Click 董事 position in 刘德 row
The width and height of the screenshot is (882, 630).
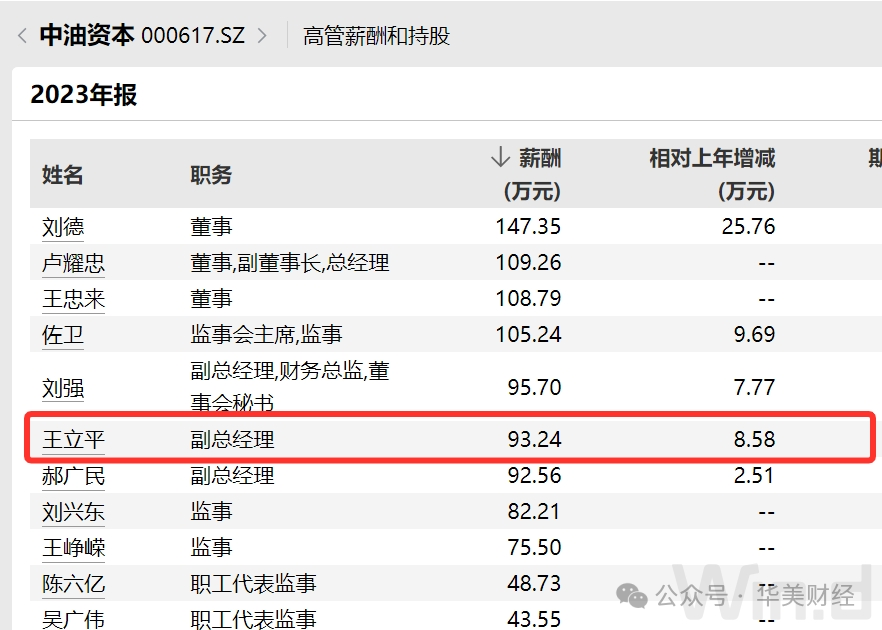212,227
